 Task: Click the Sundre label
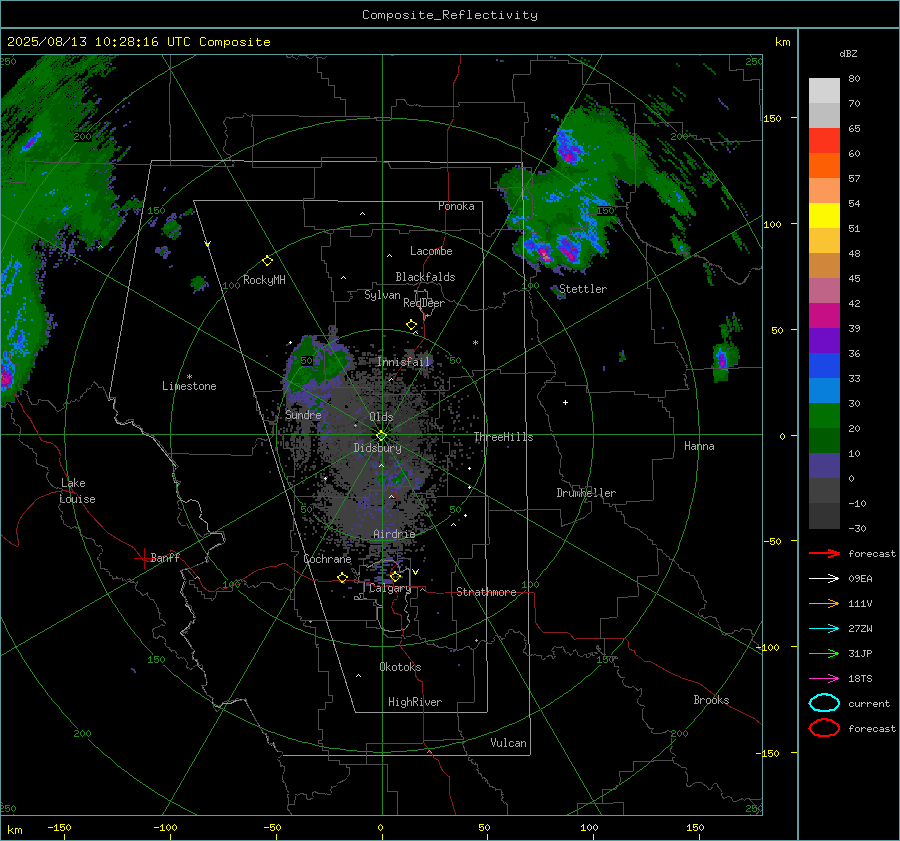[303, 414]
